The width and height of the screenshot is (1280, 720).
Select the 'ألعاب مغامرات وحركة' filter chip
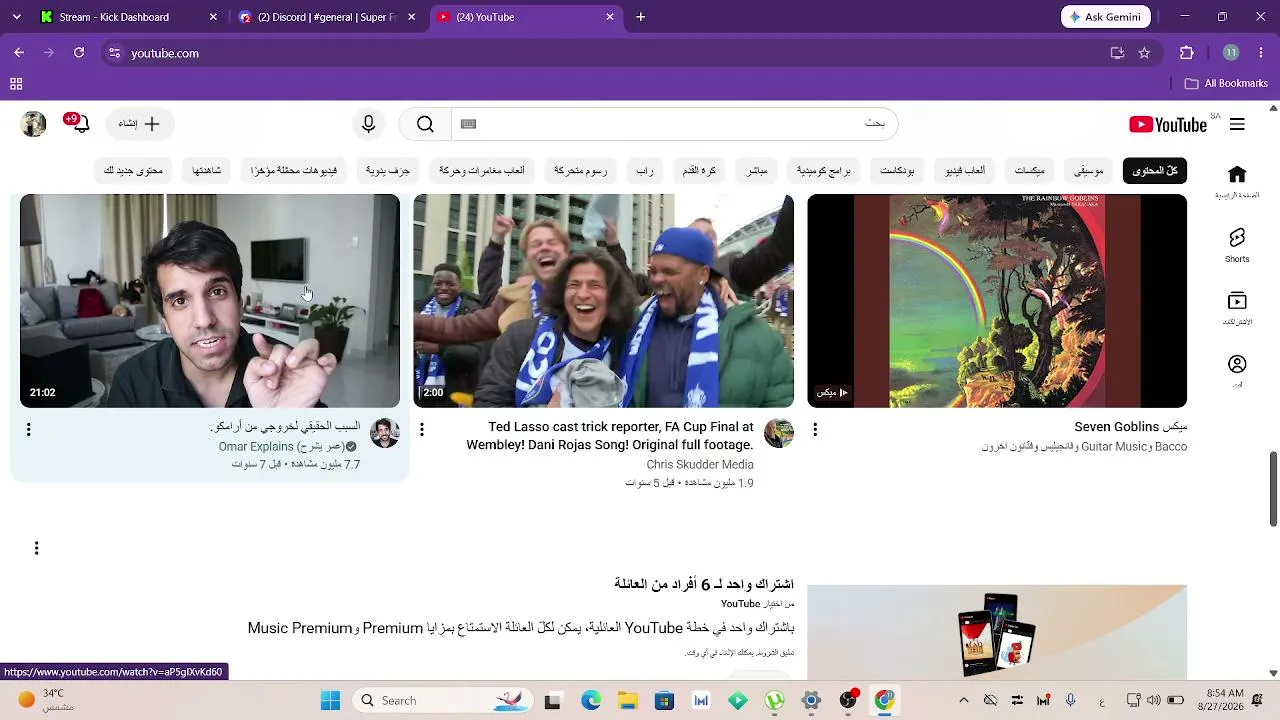pos(482,170)
